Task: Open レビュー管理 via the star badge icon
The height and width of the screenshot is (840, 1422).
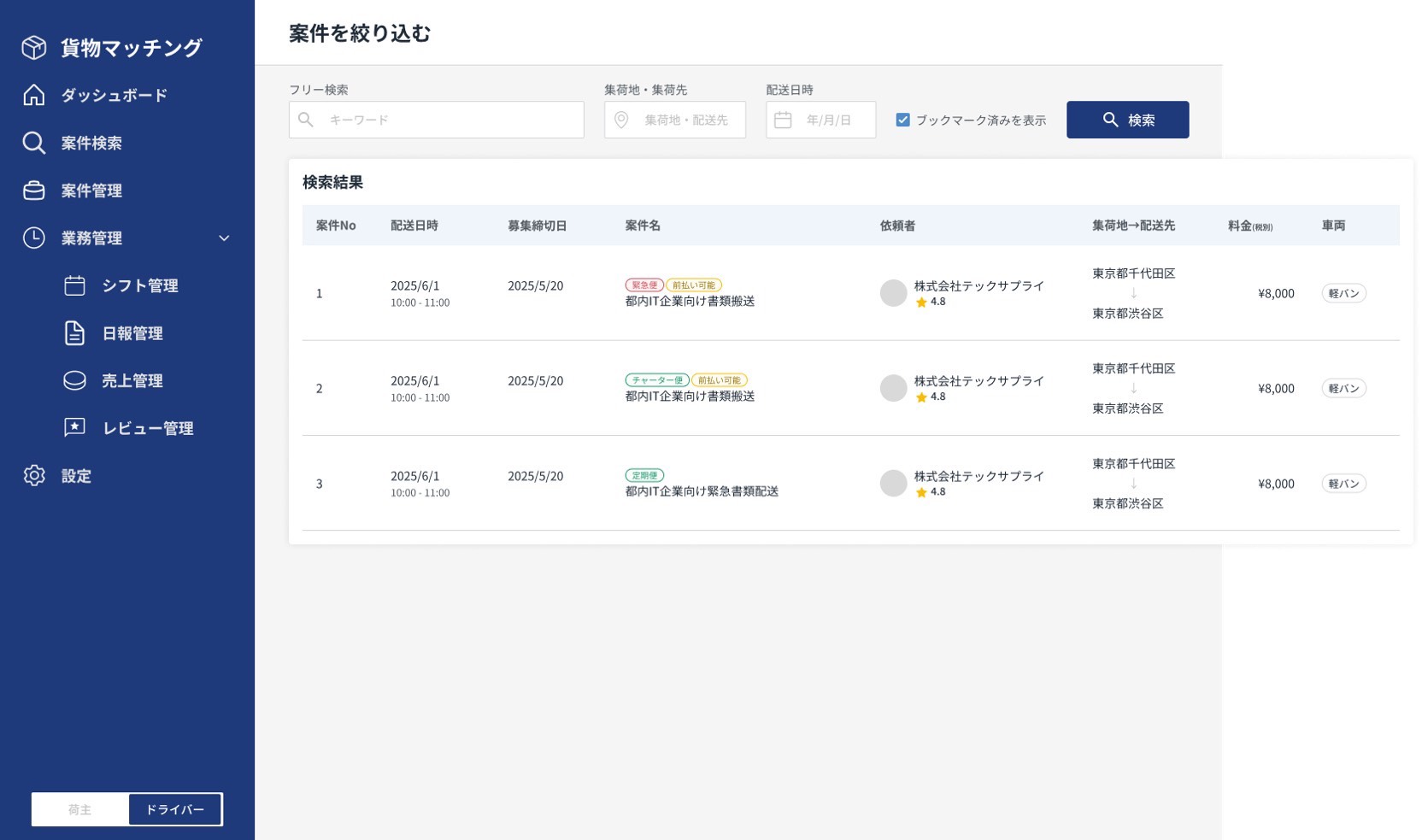Action: point(74,427)
